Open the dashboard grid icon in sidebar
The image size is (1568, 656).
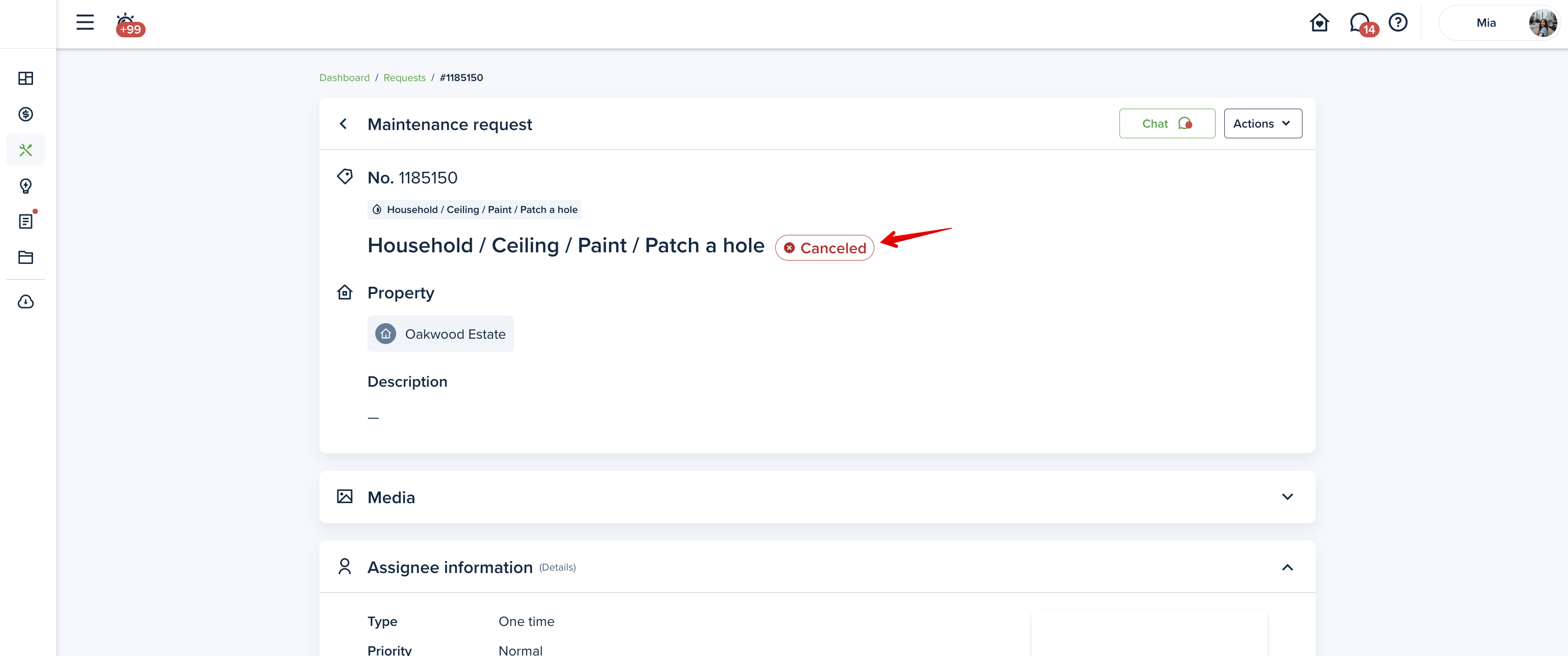(x=26, y=79)
